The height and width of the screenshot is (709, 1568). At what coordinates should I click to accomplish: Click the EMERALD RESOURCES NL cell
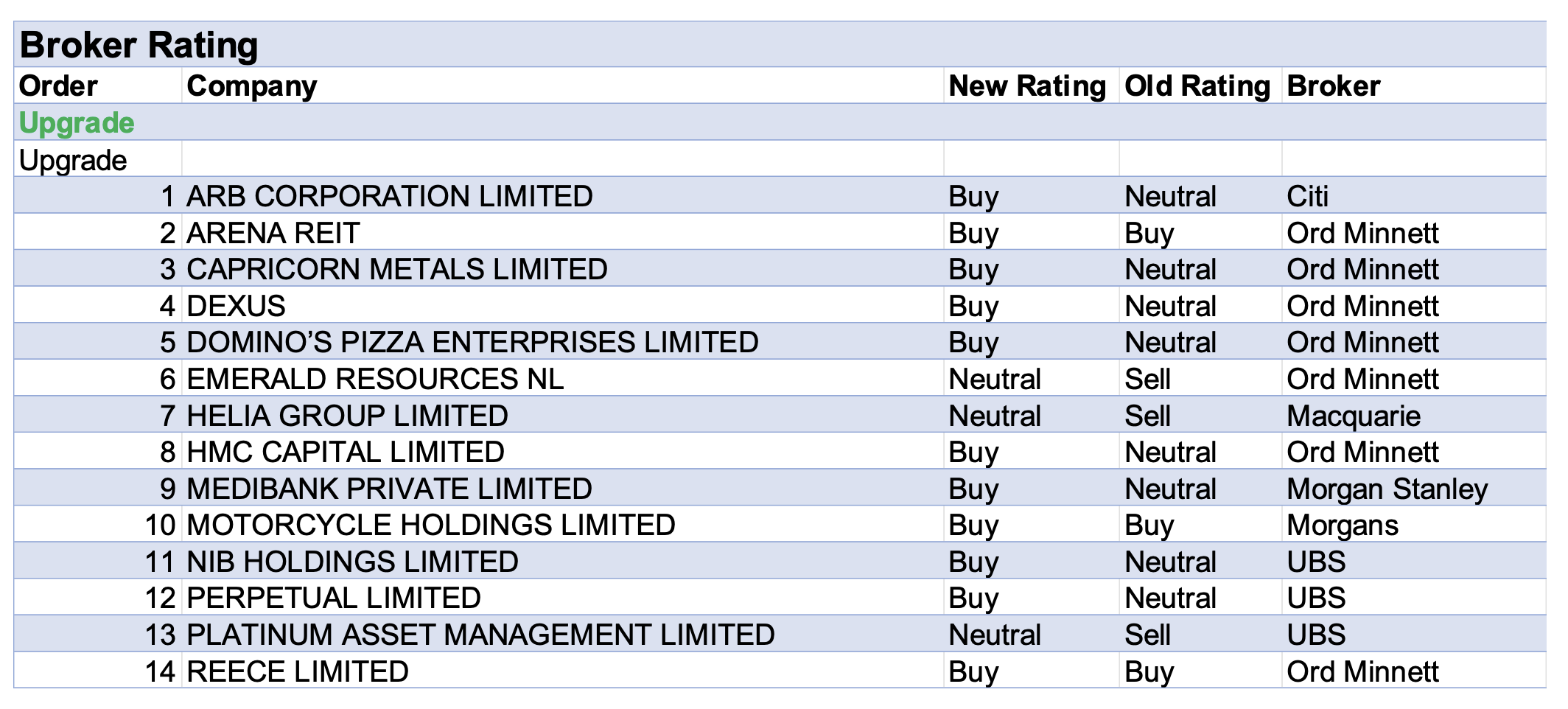pos(374,379)
